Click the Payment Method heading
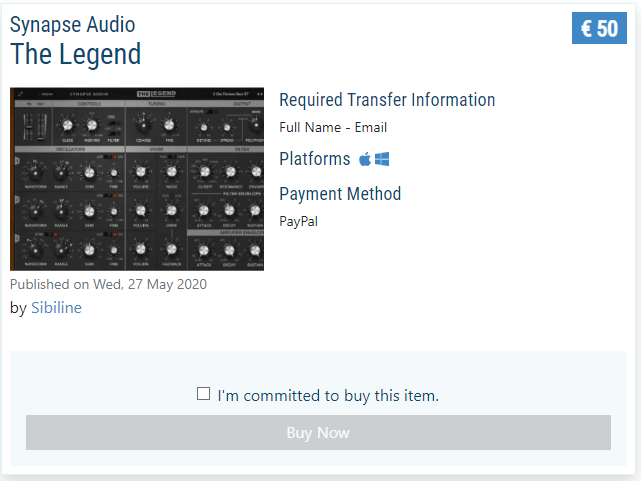 (340, 194)
